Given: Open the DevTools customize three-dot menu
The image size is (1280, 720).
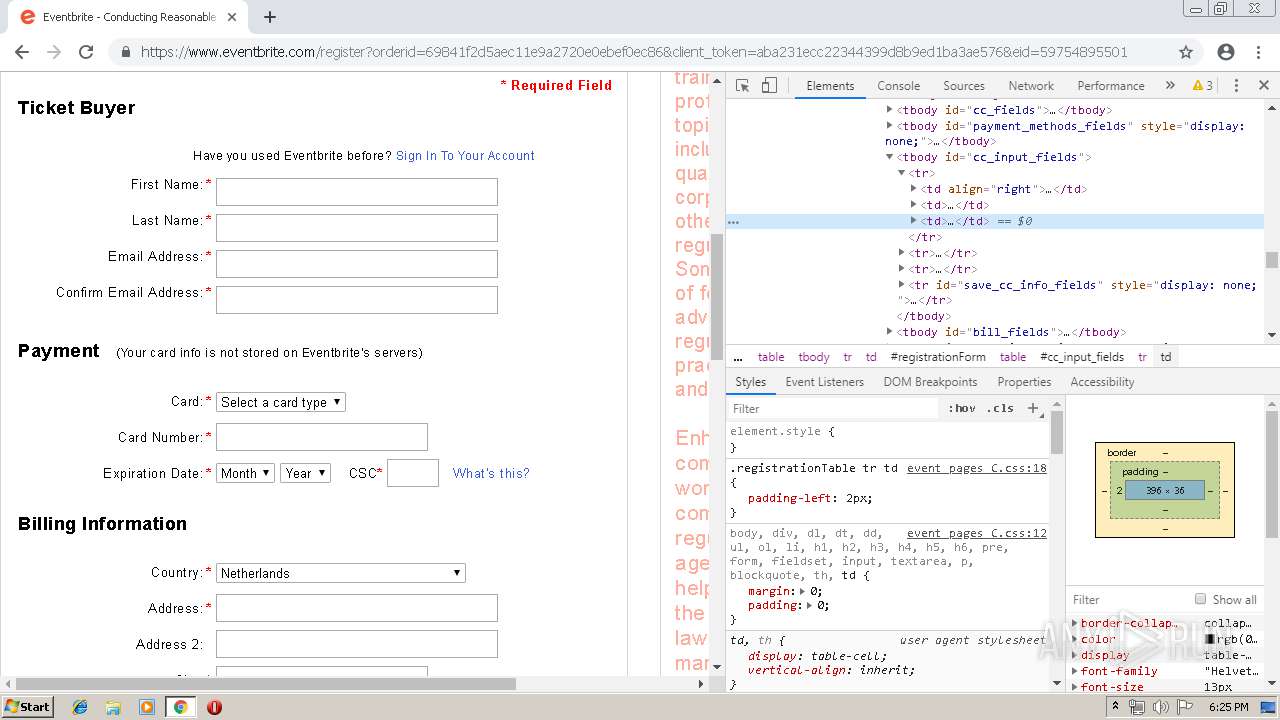Looking at the screenshot, I should [1236, 86].
